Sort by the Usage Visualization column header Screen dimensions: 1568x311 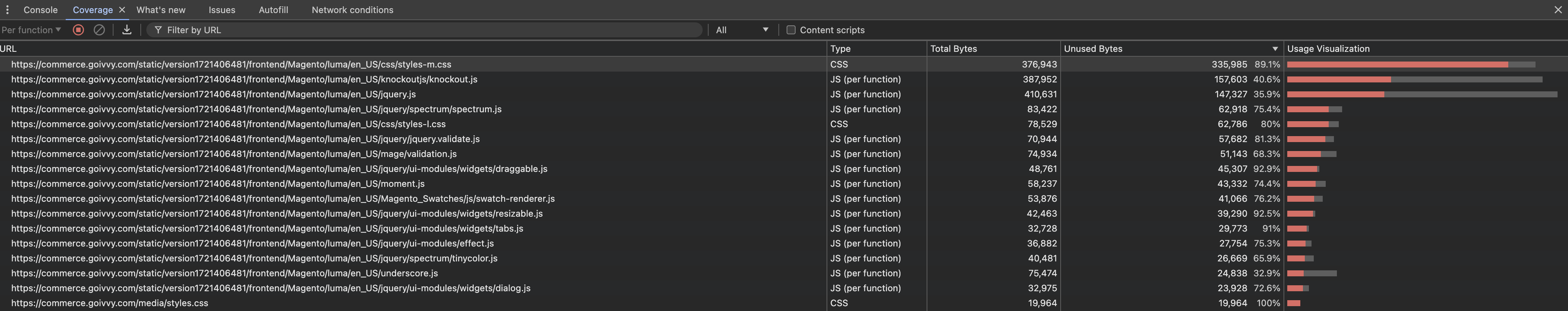tap(1425, 48)
